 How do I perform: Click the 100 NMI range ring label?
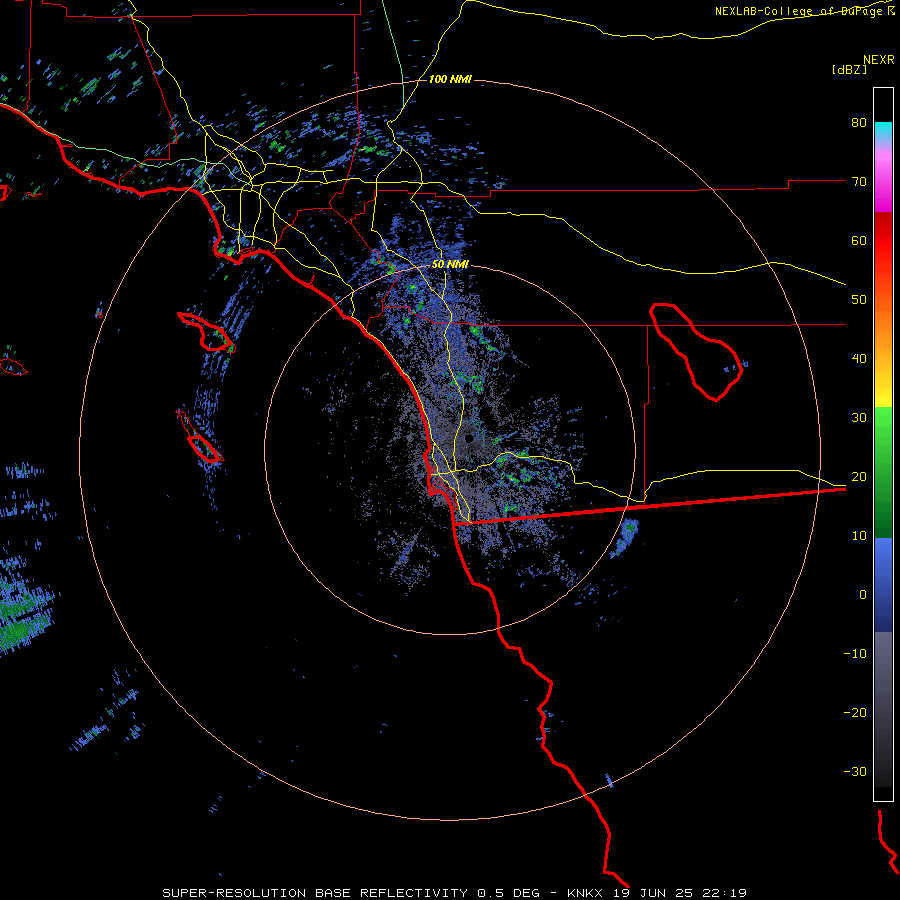point(450,79)
